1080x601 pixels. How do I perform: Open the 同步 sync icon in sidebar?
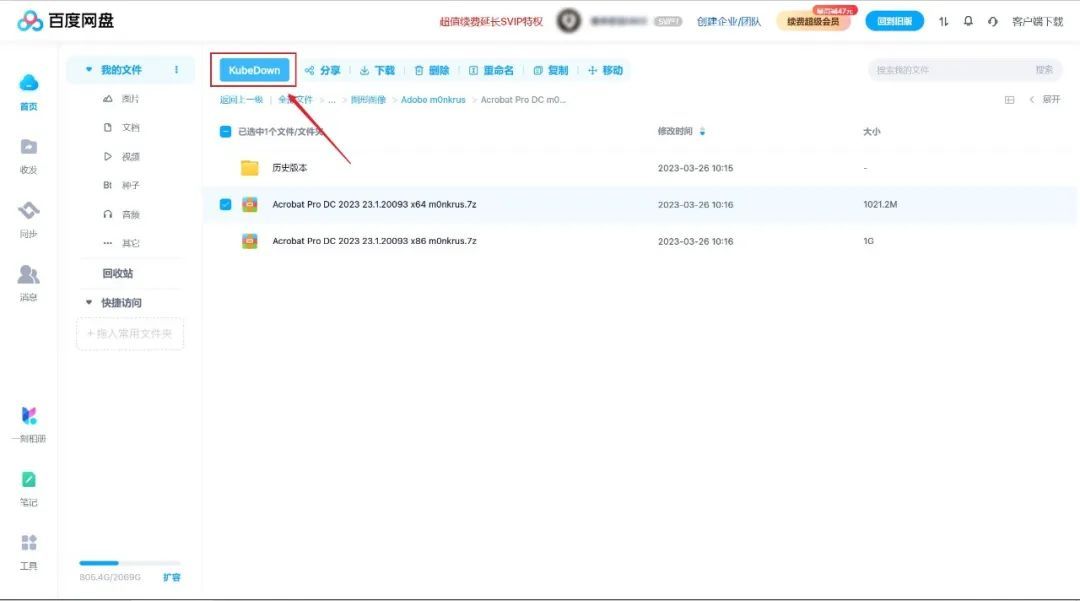[28, 210]
